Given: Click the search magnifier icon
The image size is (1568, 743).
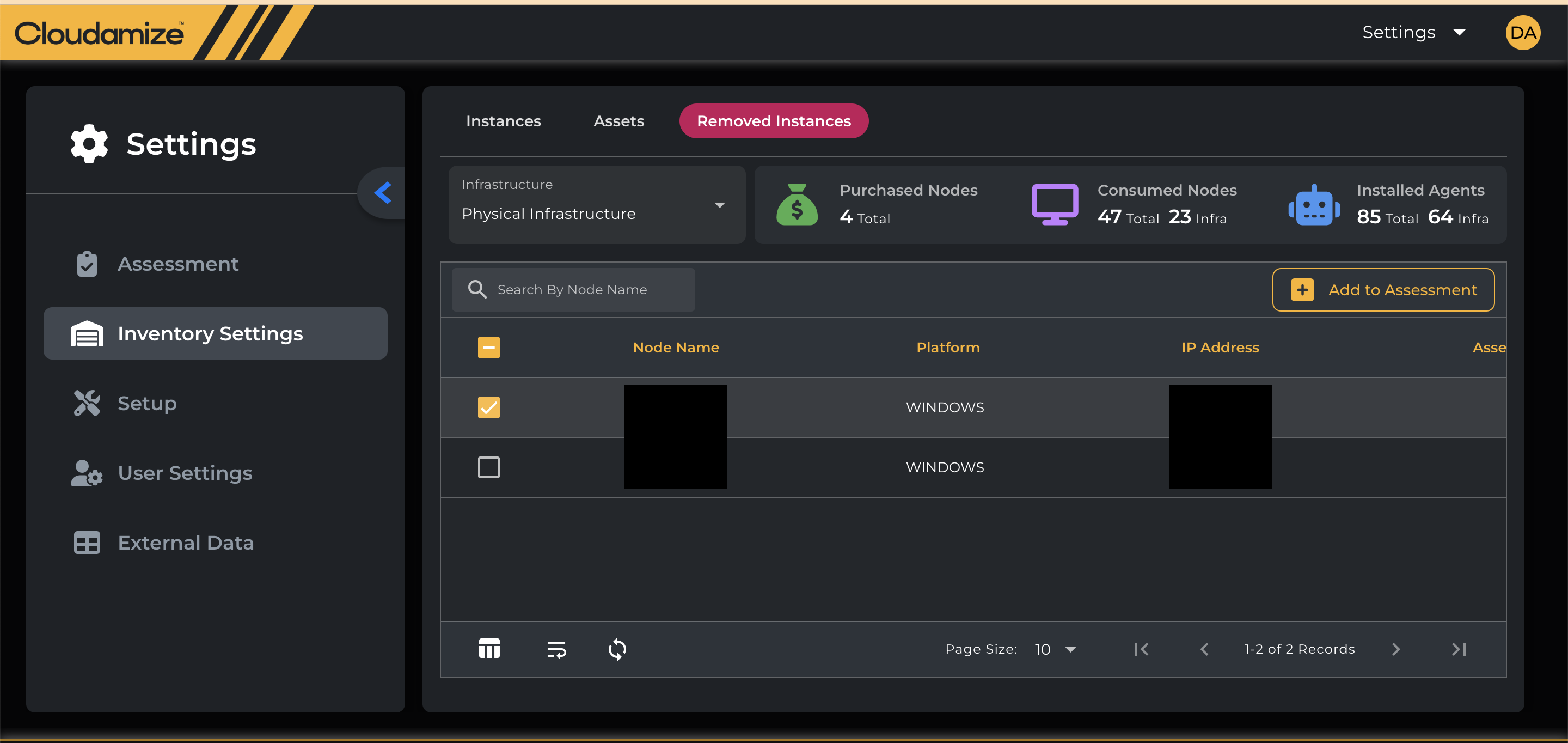Looking at the screenshot, I should point(477,290).
